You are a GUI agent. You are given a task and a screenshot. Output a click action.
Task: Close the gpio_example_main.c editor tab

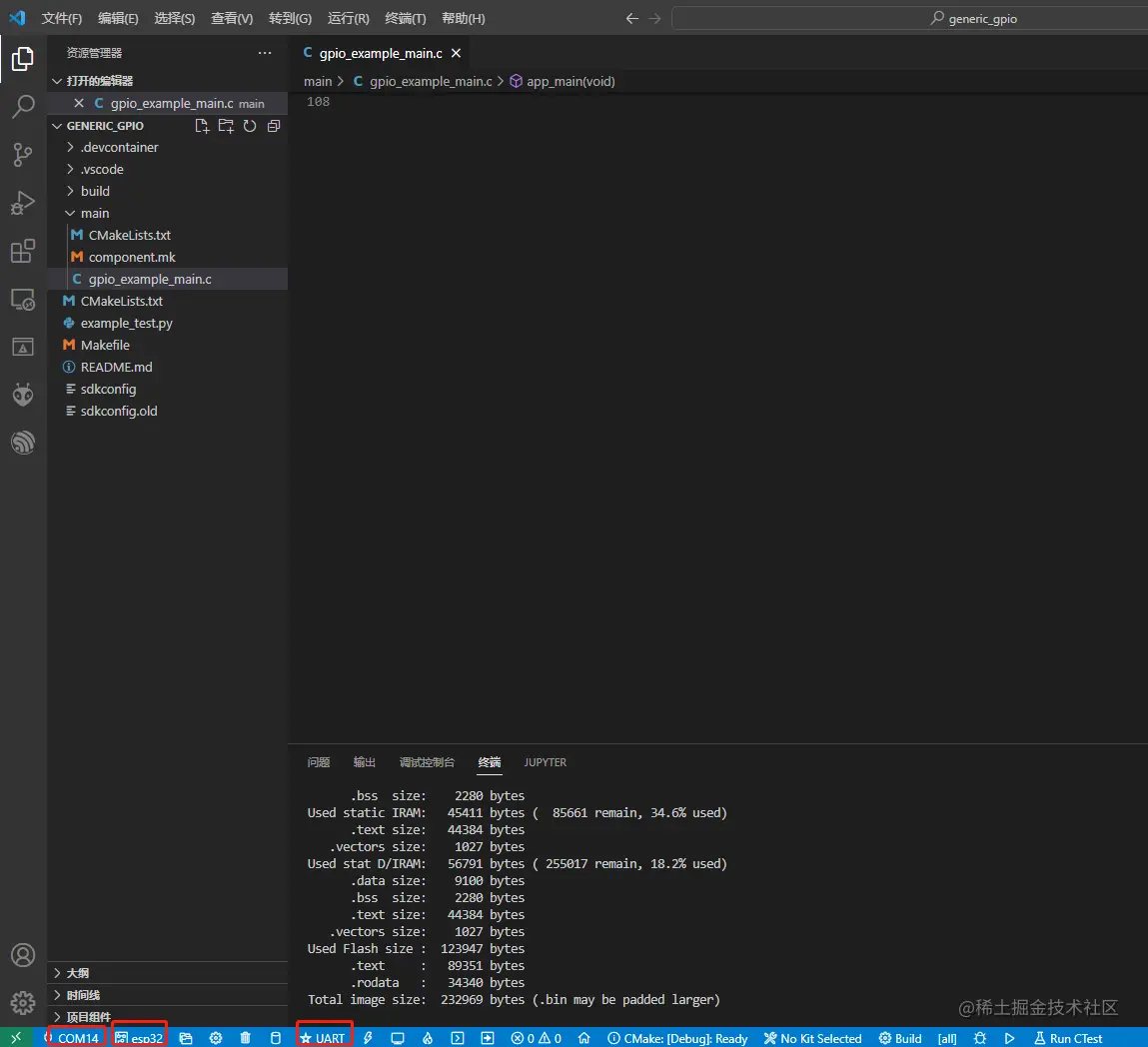[x=457, y=53]
